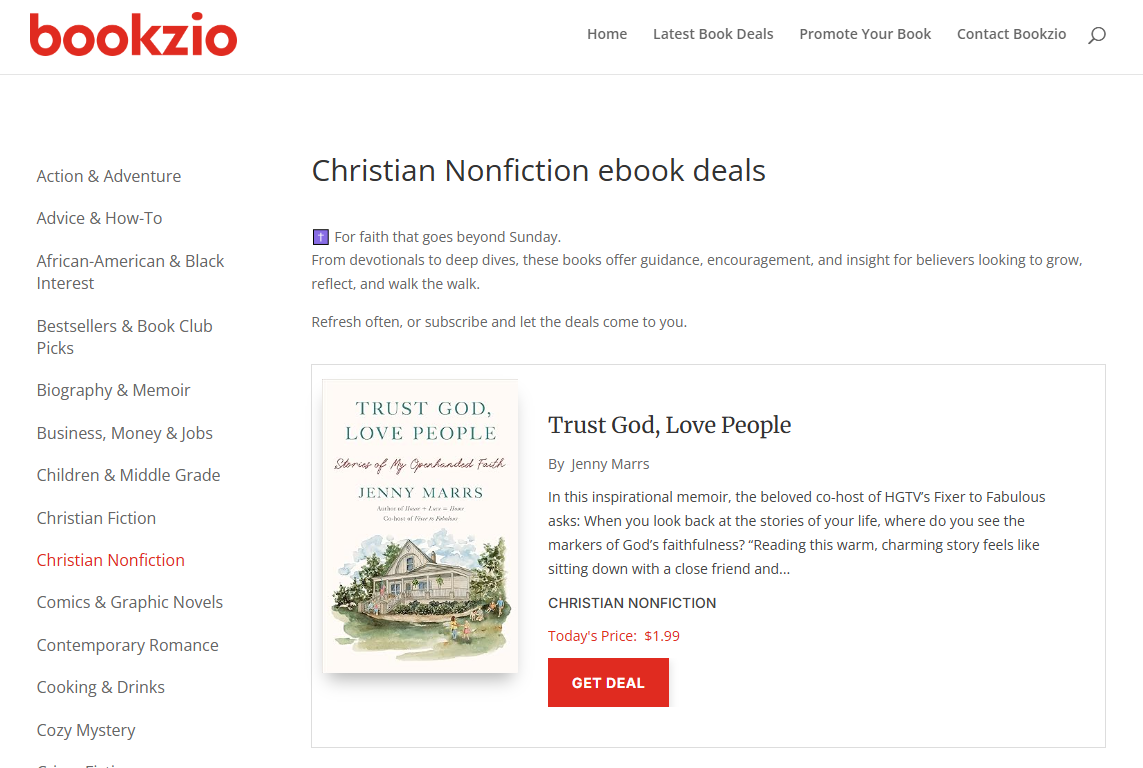Select the Contemporary Romance category
Viewport: 1143px width, 768px height.
127,645
